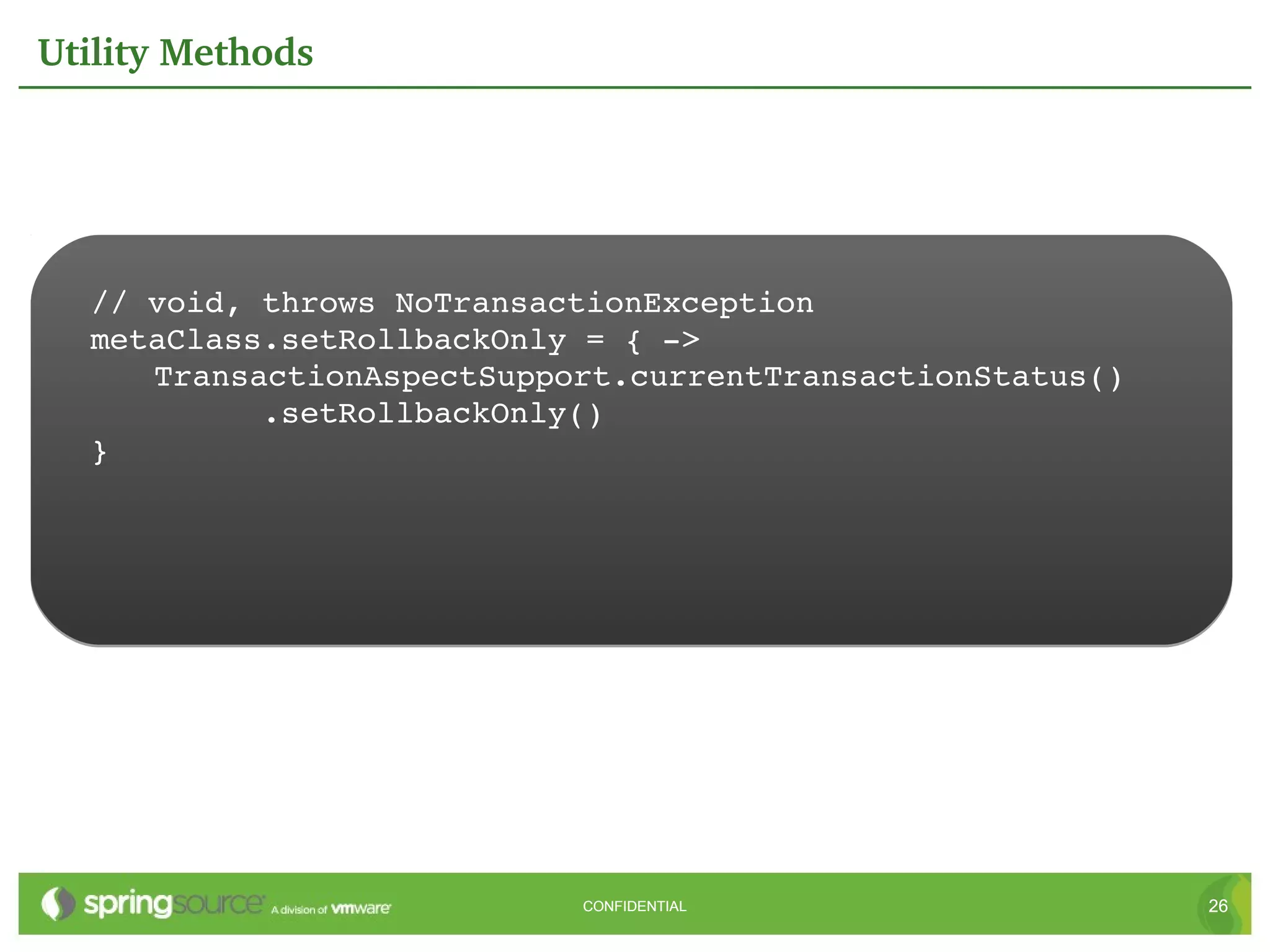Click the 'Utility Methods' slide title
This screenshot has width=1270, height=952.
(175, 53)
